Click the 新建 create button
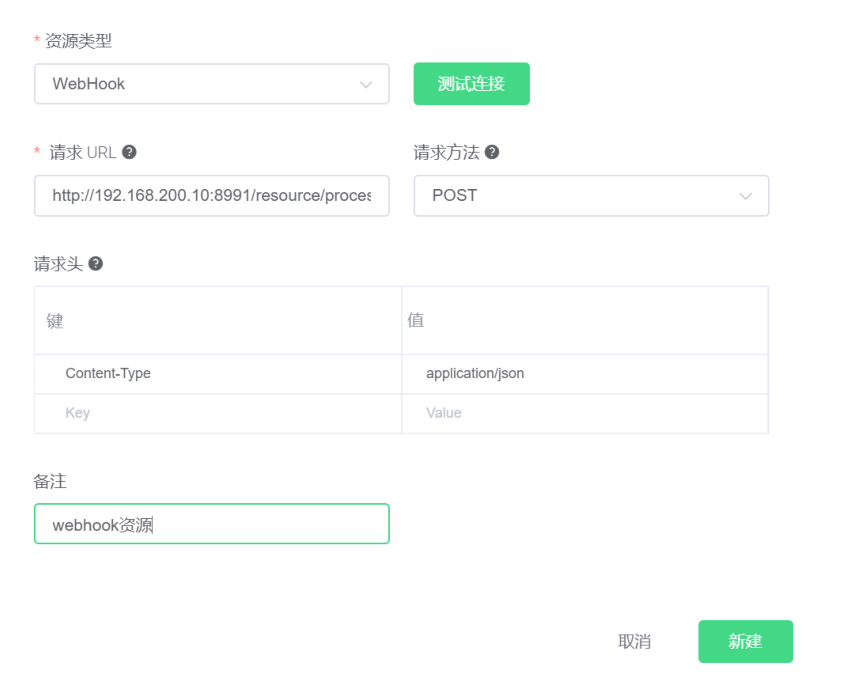The height and width of the screenshot is (682, 847). (x=745, y=642)
